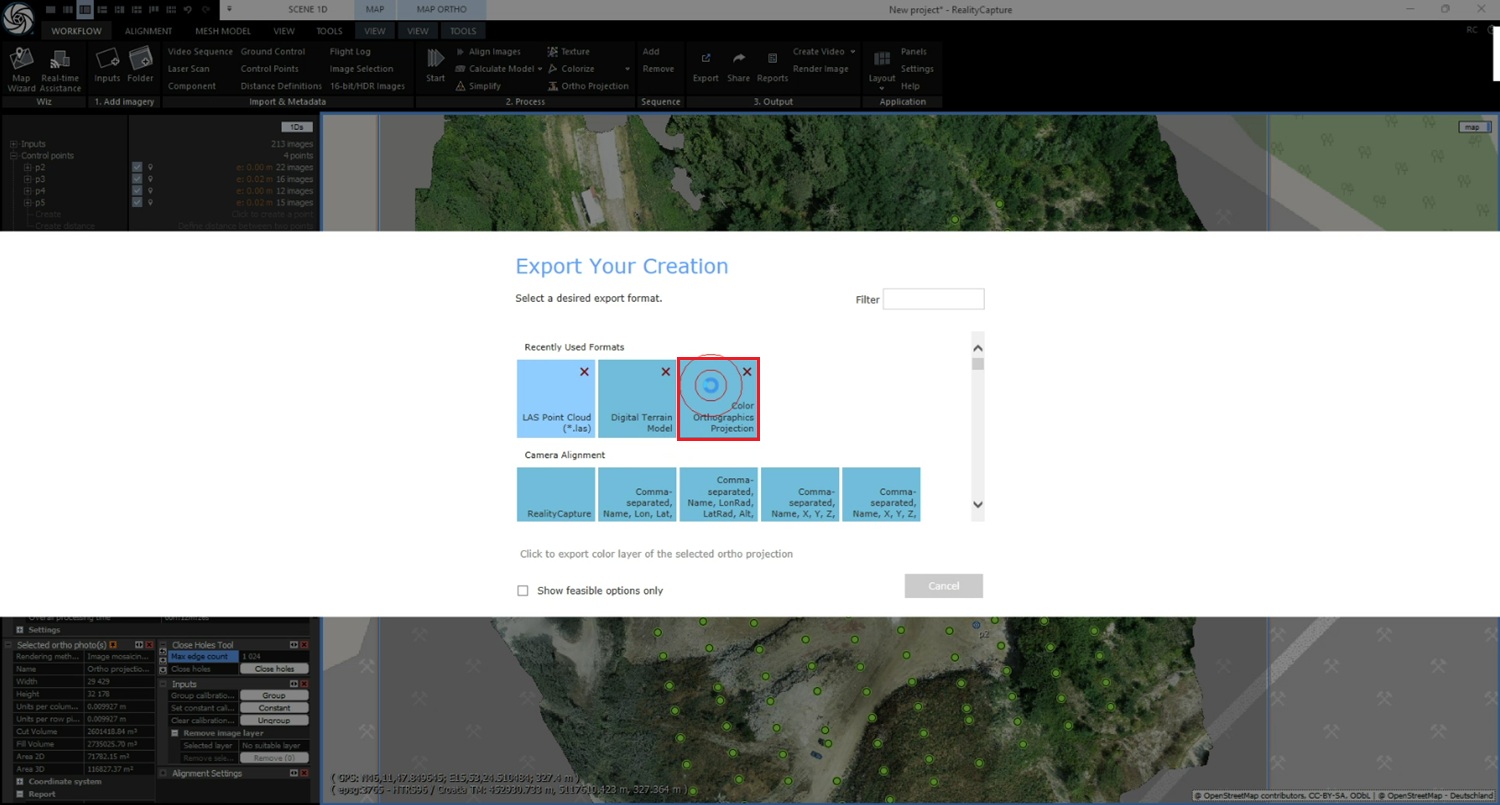Switch to the ALIGNMENT ribbon tab

[148, 31]
